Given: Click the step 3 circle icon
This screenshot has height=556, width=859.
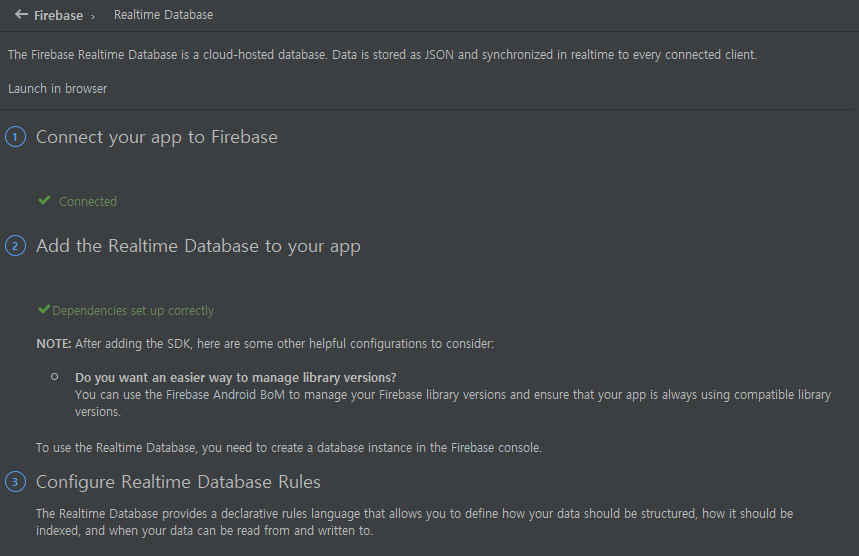Looking at the screenshot, I should pos(15,482).
